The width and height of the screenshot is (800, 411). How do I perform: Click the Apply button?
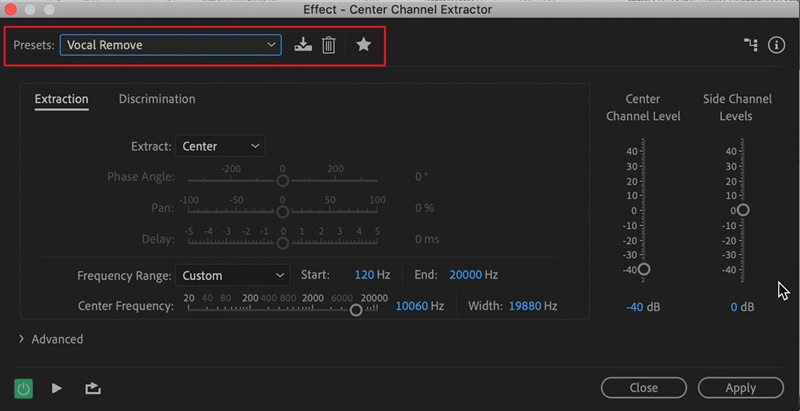click(x=740, y=388)
